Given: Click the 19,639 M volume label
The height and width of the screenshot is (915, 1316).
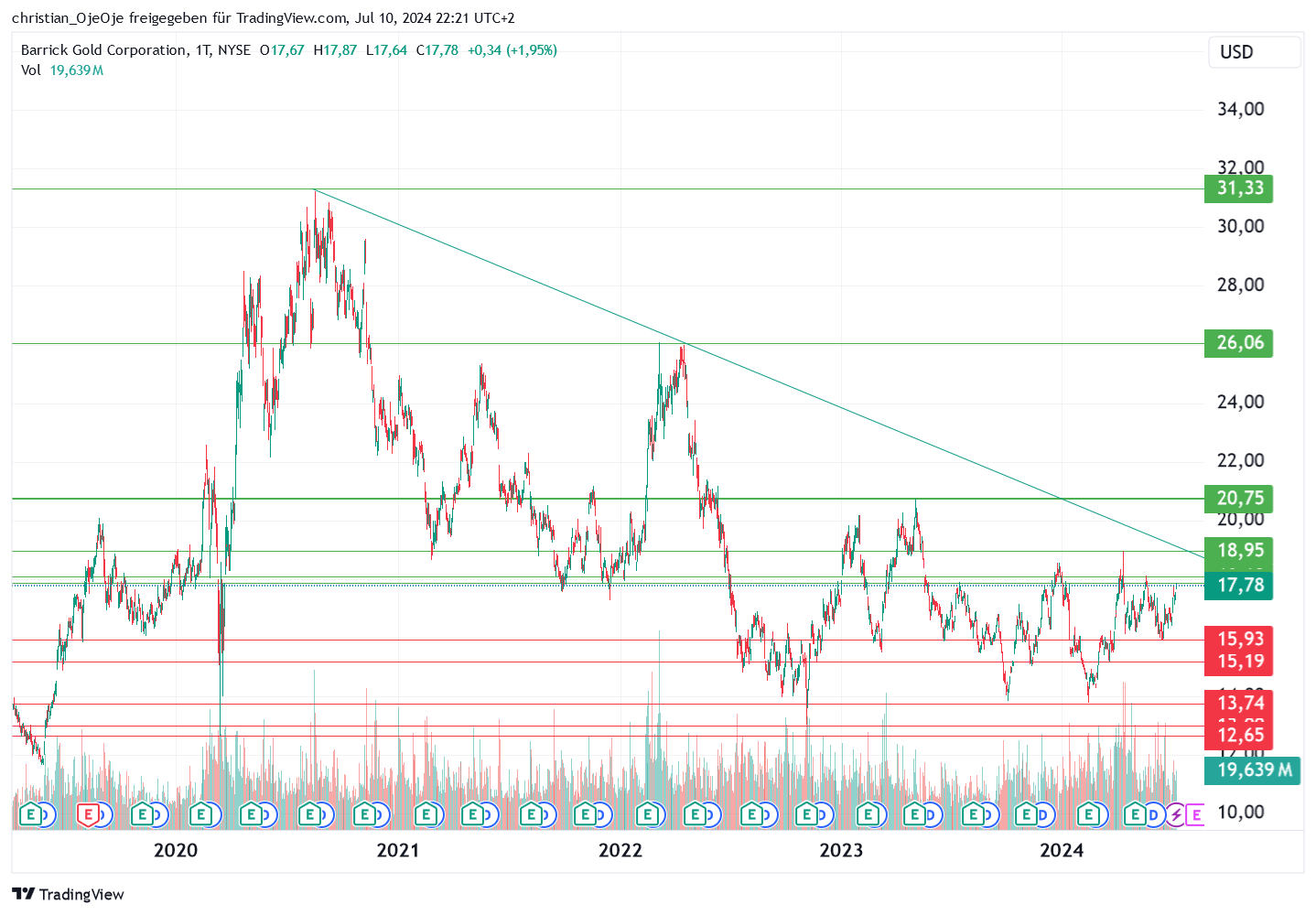Looking at the screenshot, I should click(x=1251, y=770).
